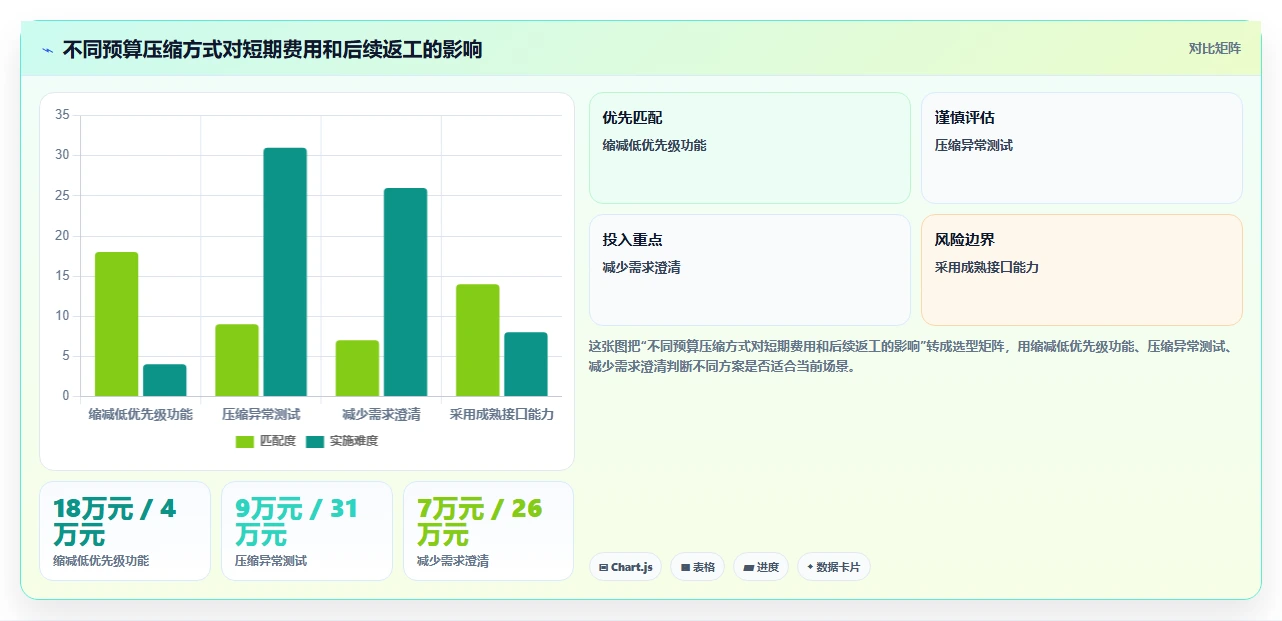Click 压缩异常测试 text in 谨慎评估 card

click(x=974, y=145)
